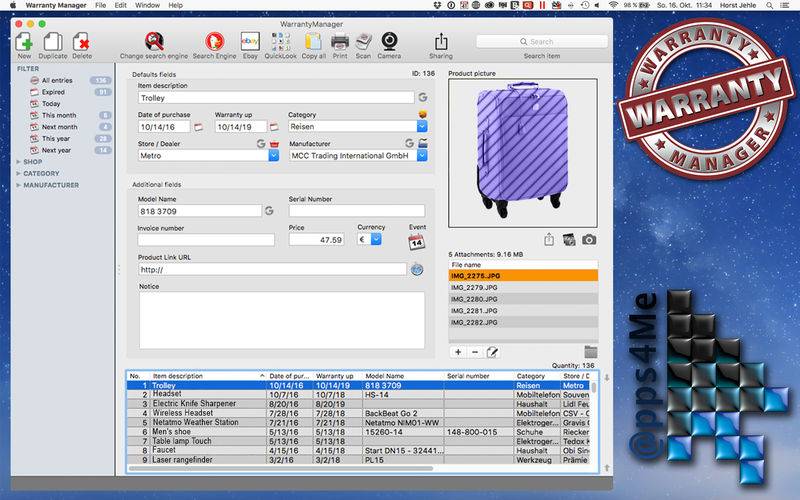Select the Headset row in the table
Image resolution: width=800 pixels, height=500 pixels.
tap(358, 394)
